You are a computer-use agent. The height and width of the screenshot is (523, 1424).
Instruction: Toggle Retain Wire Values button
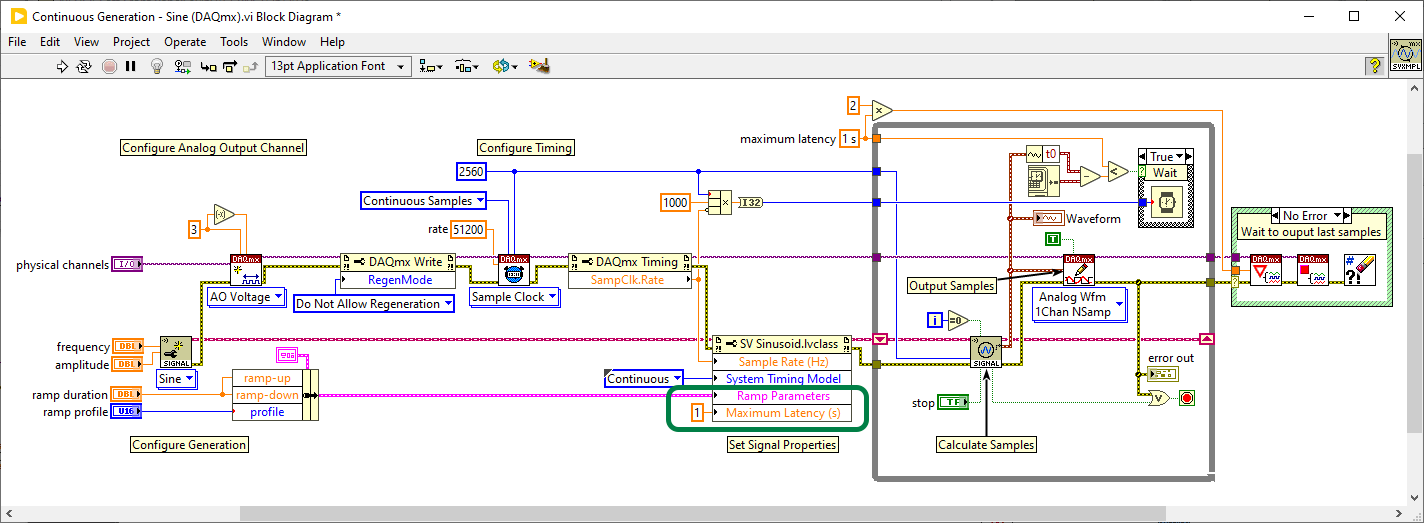click(x=183, y=66)
